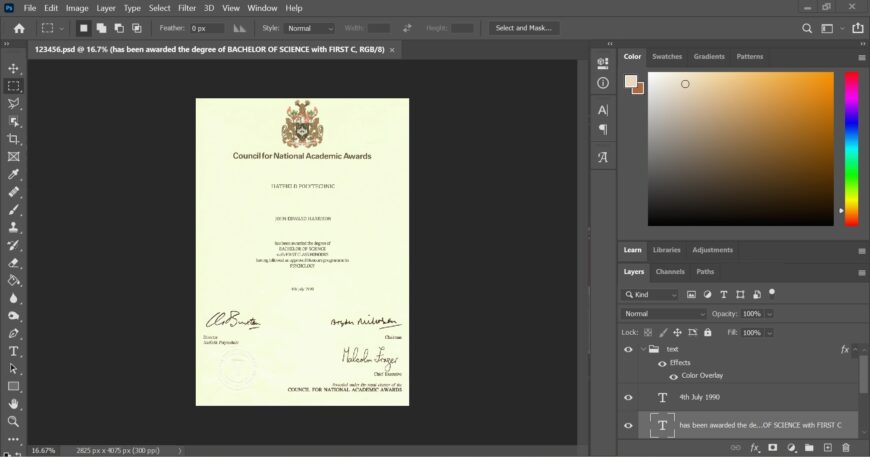Select the Eyedropper tool
The image size is (870, 457).
point(13,174)
